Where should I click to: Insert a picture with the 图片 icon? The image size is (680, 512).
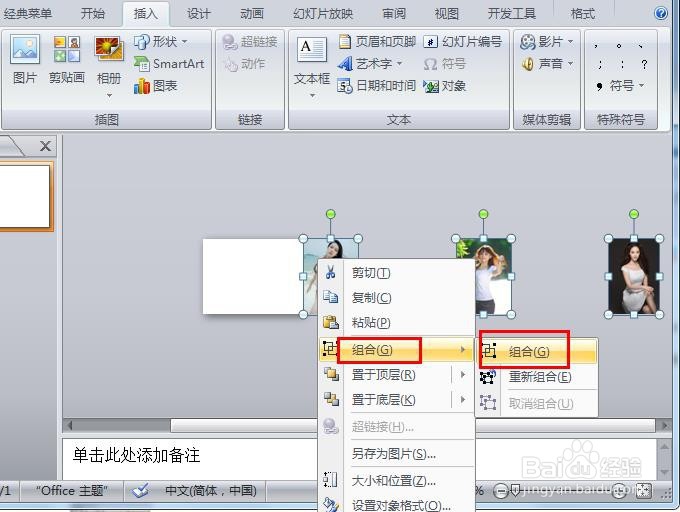click(x=25, y=59)
